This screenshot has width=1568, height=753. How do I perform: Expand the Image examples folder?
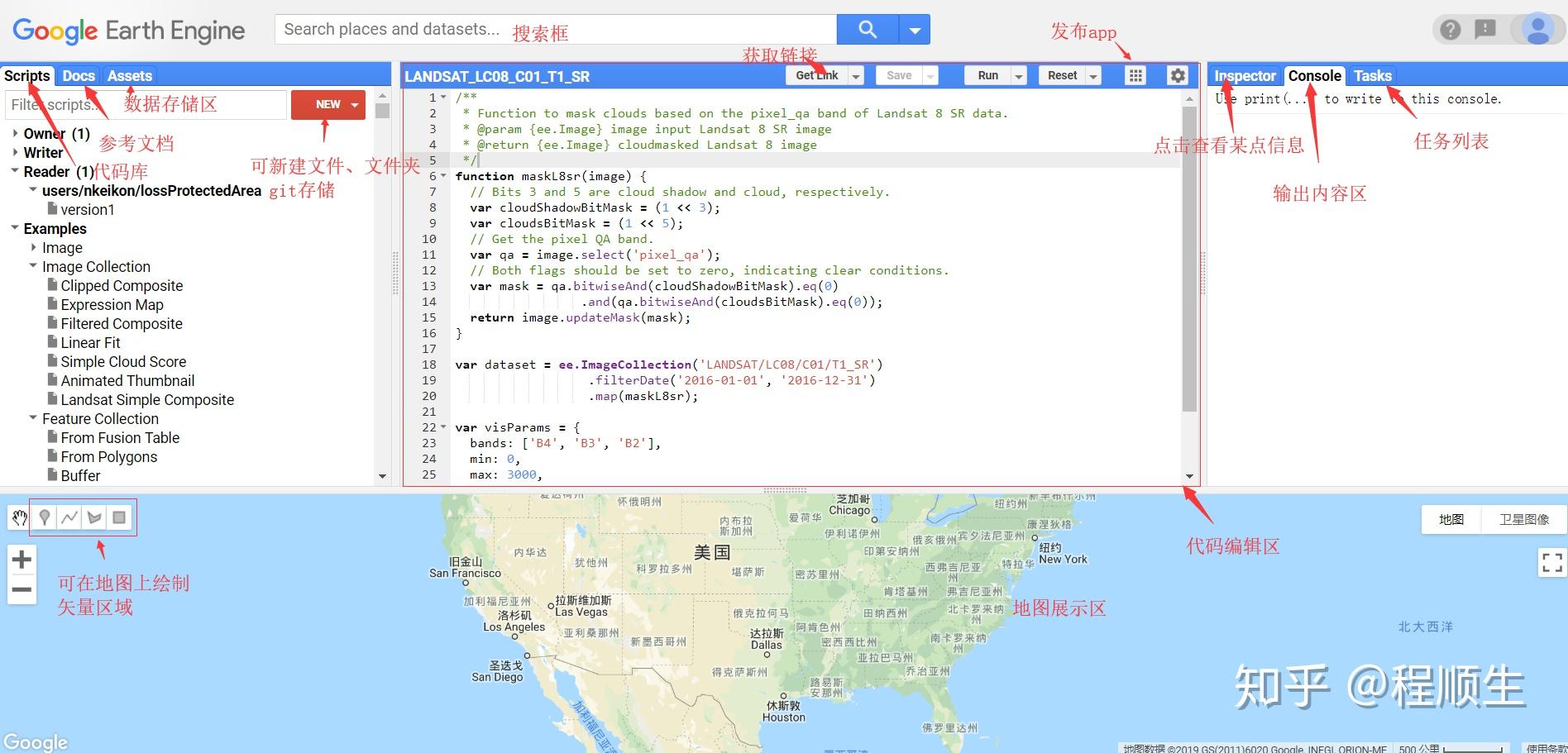[34, 247]
